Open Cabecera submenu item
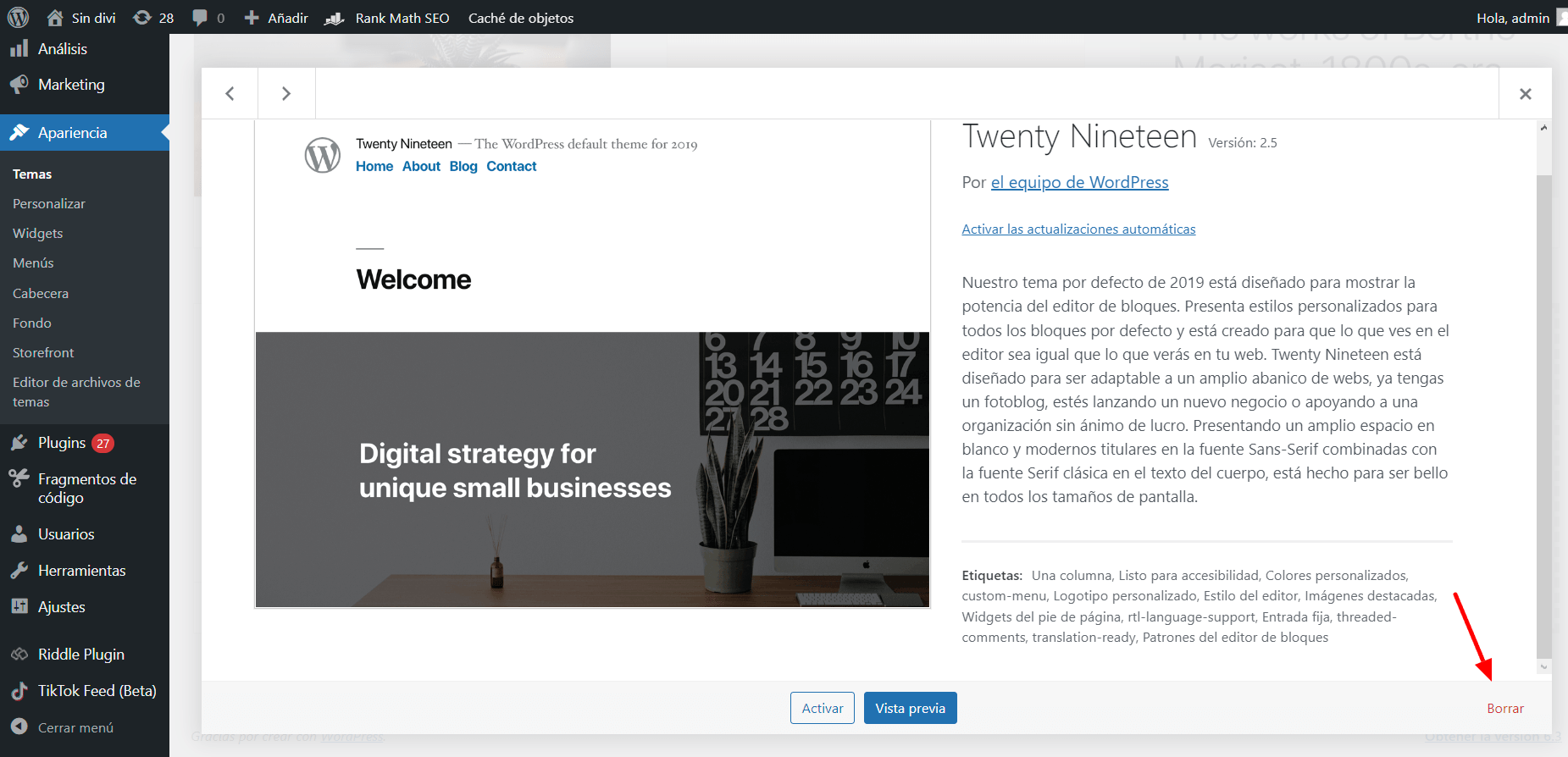Viewport: 1568px width, 757px height. click(41, 294)
